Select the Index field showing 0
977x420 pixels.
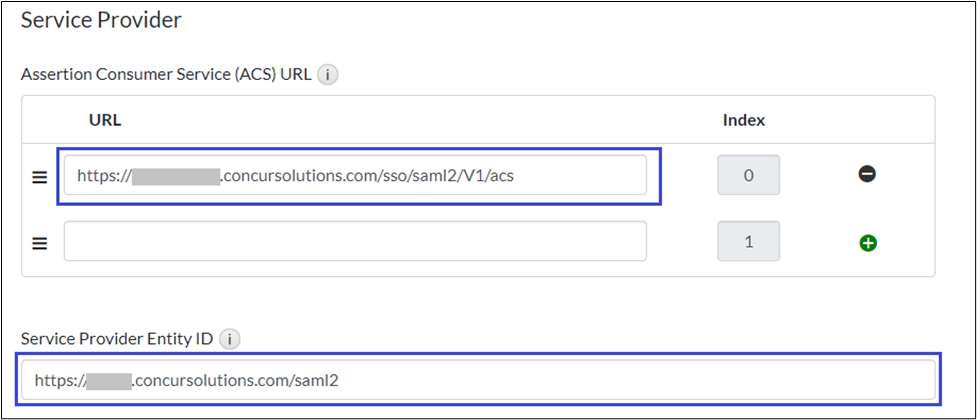[x=748, y=175]
